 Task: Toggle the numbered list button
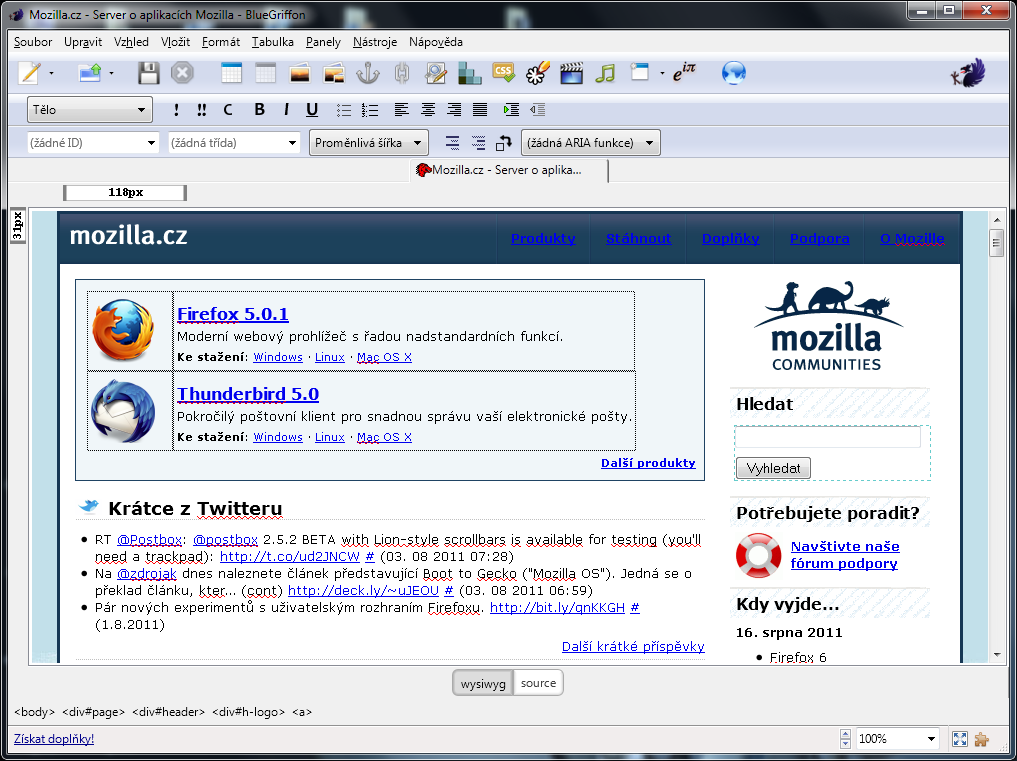[370, 110]
